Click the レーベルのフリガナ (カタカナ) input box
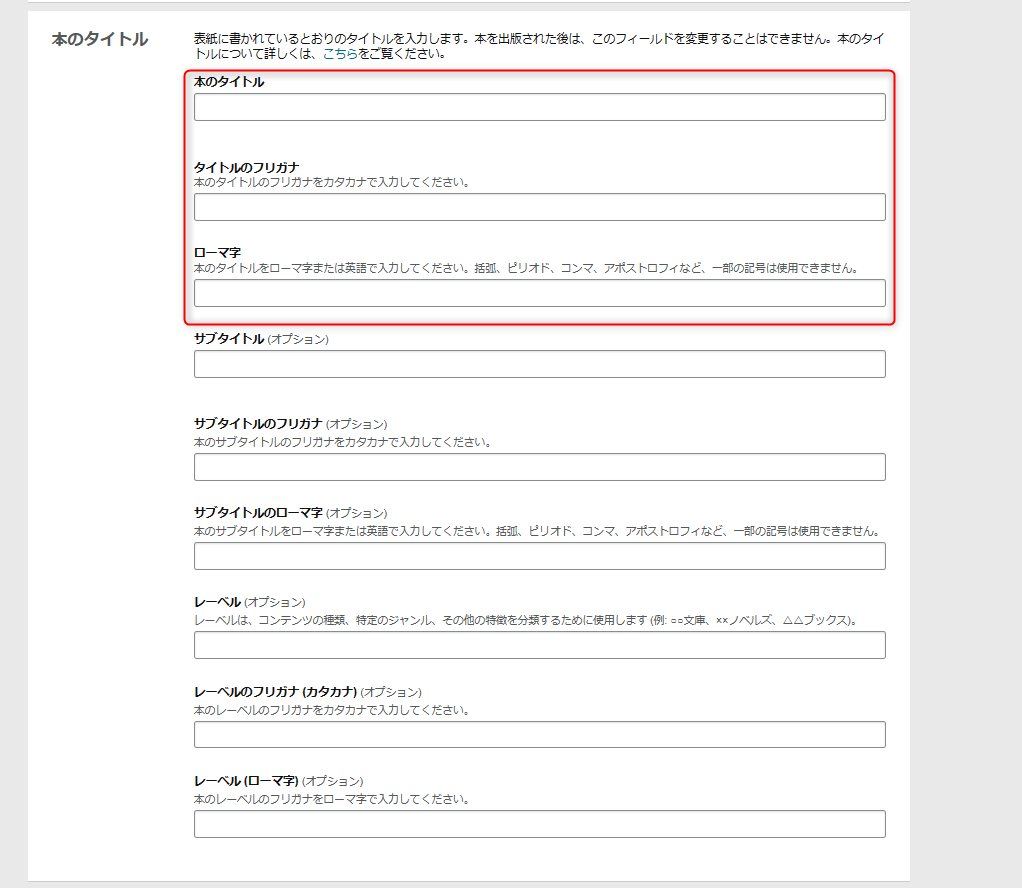1022x888 pixels. (x=540, y=734)
